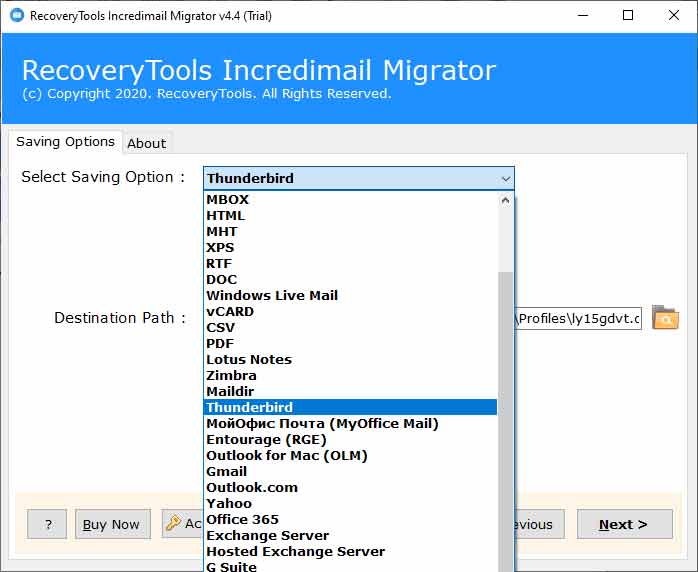Choose Gmail as saving option
Image resolution: width=698 pixels, height=572 pixels.
pos(350,471)
